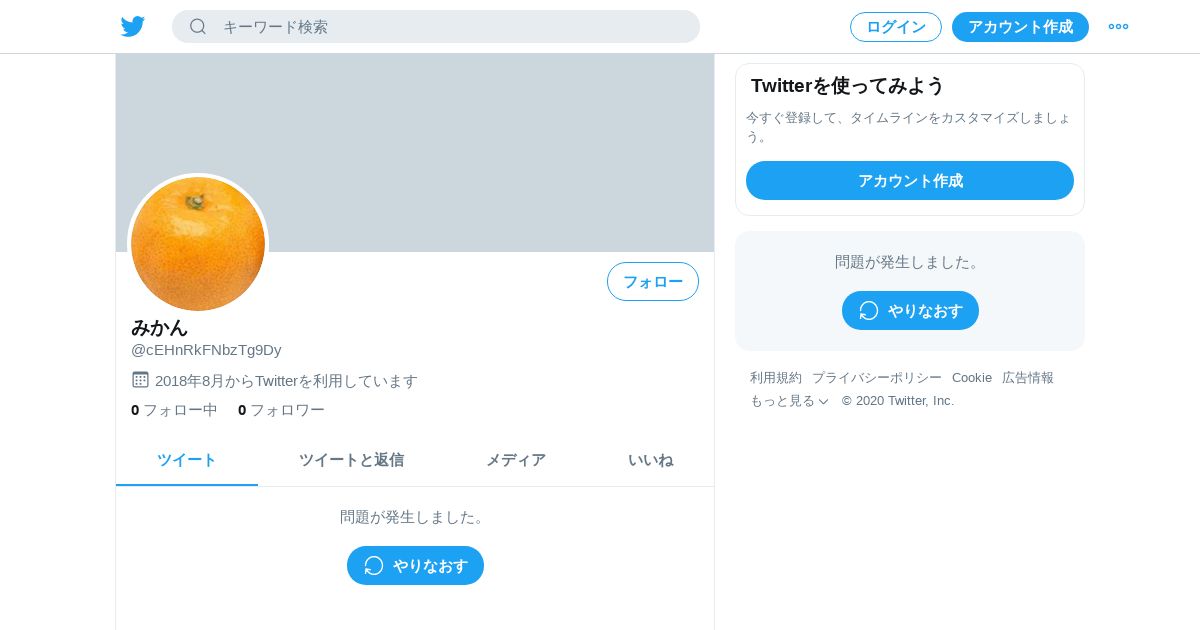The height and width of the screenshot is (630, 1200).
Task: Click the search magnifier icon
Action: [x=198, y=26]
